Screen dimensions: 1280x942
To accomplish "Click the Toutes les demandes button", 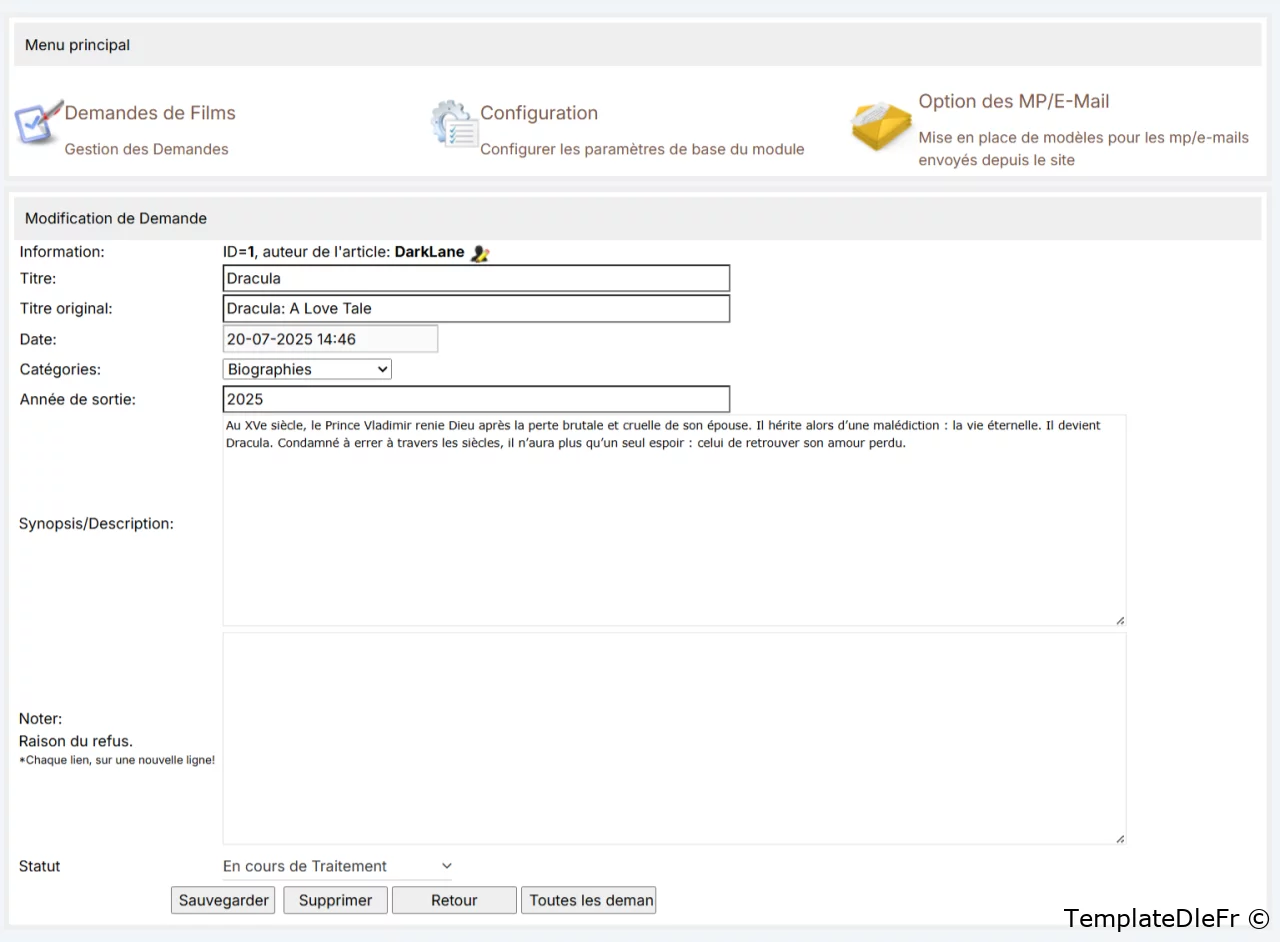I will click(588, 900).
